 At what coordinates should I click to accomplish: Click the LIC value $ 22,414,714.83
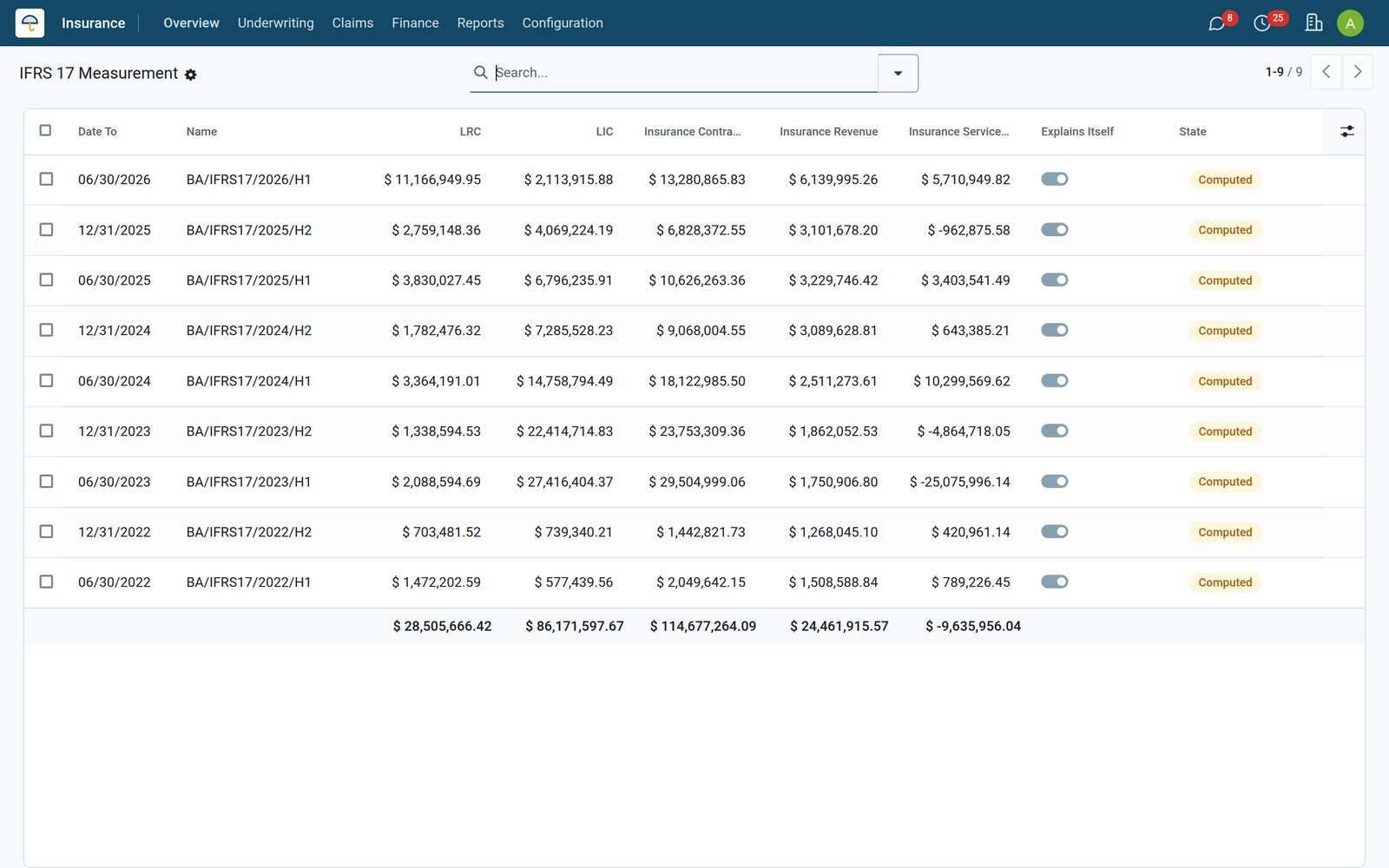point(564,431)
